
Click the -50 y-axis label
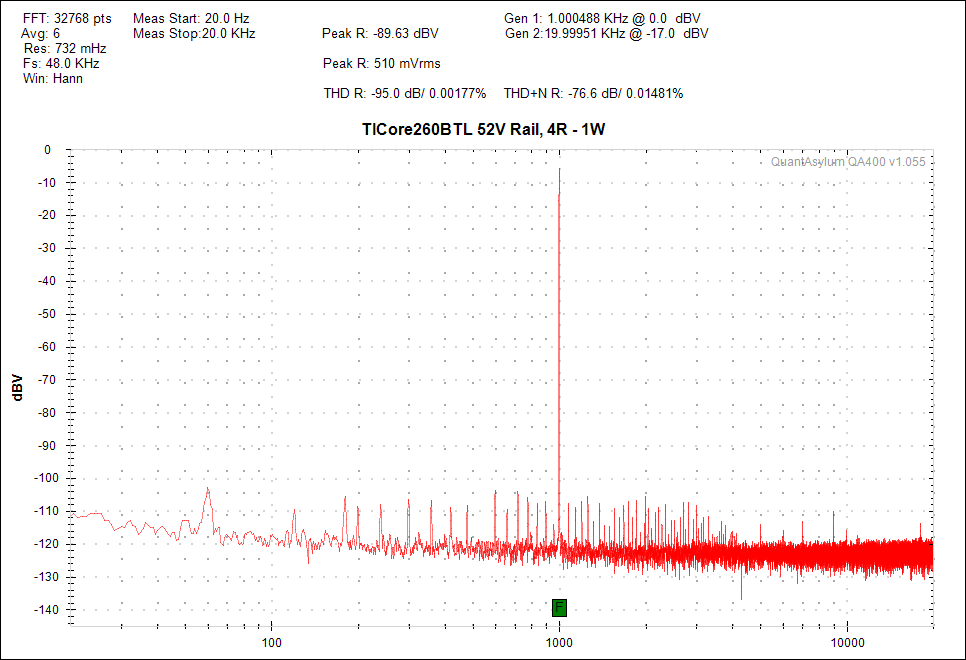[x=48, y=314]
